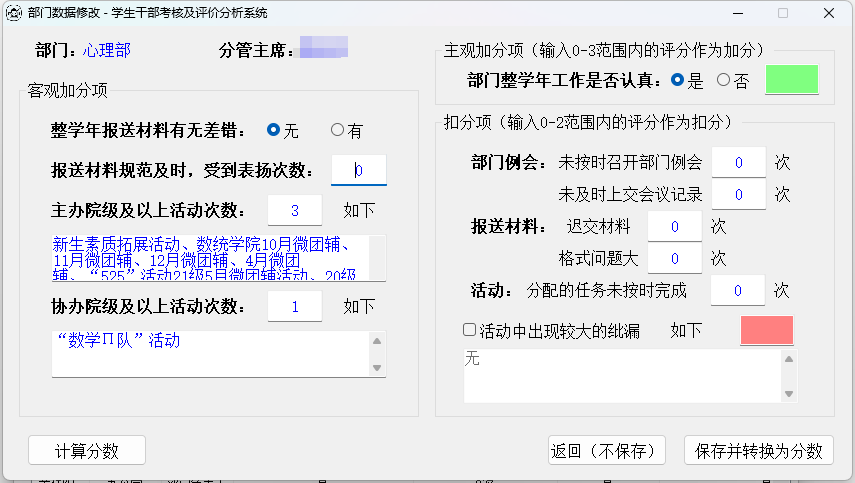Click the 纰漏 description text box containing 无
This screenshot has width=855, height=483.
[630, 376]
